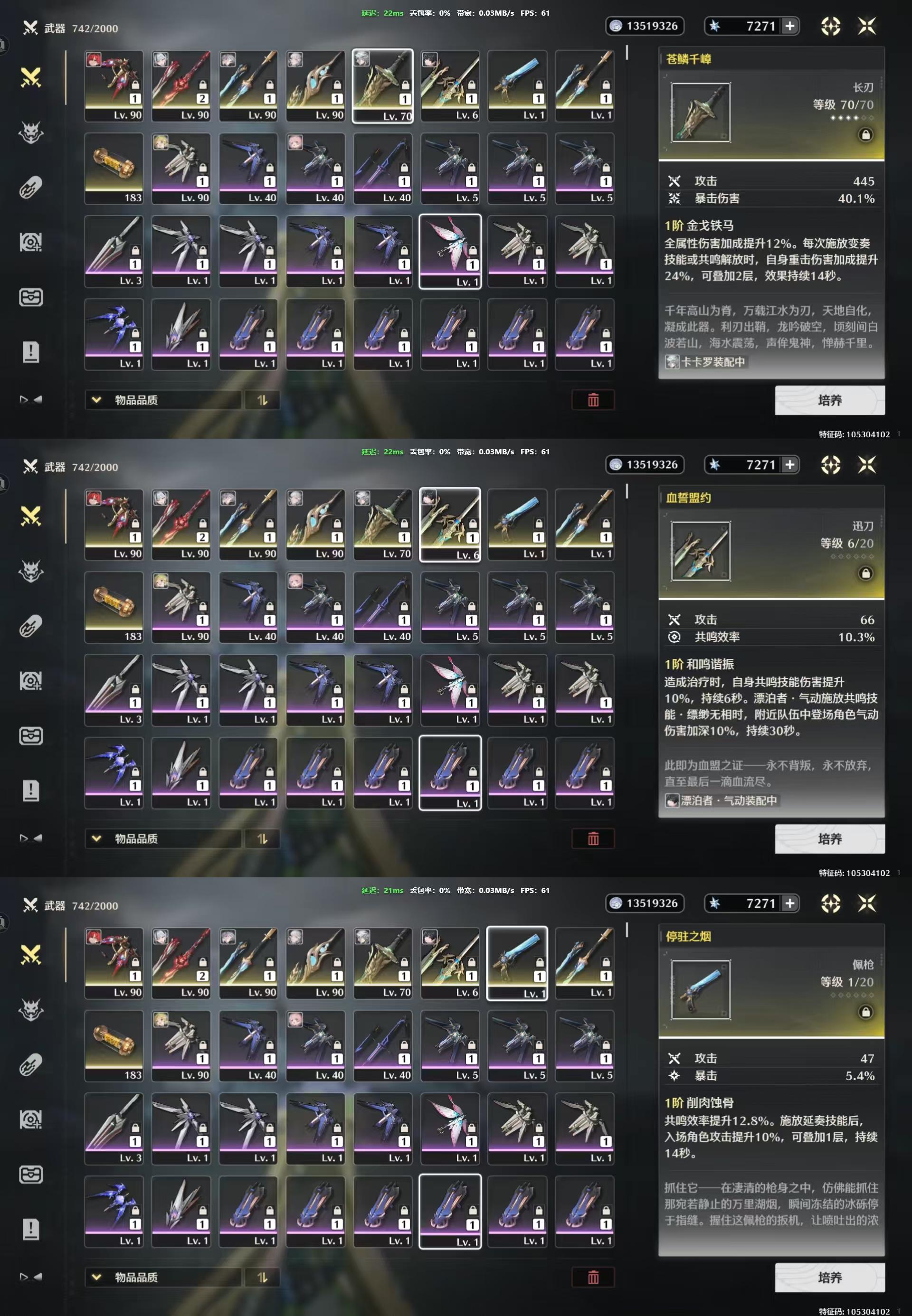Click 培养 button under 停驻之烟 panel
The width and height of the screenshot is (912, 1316).
pos(830,1277)
